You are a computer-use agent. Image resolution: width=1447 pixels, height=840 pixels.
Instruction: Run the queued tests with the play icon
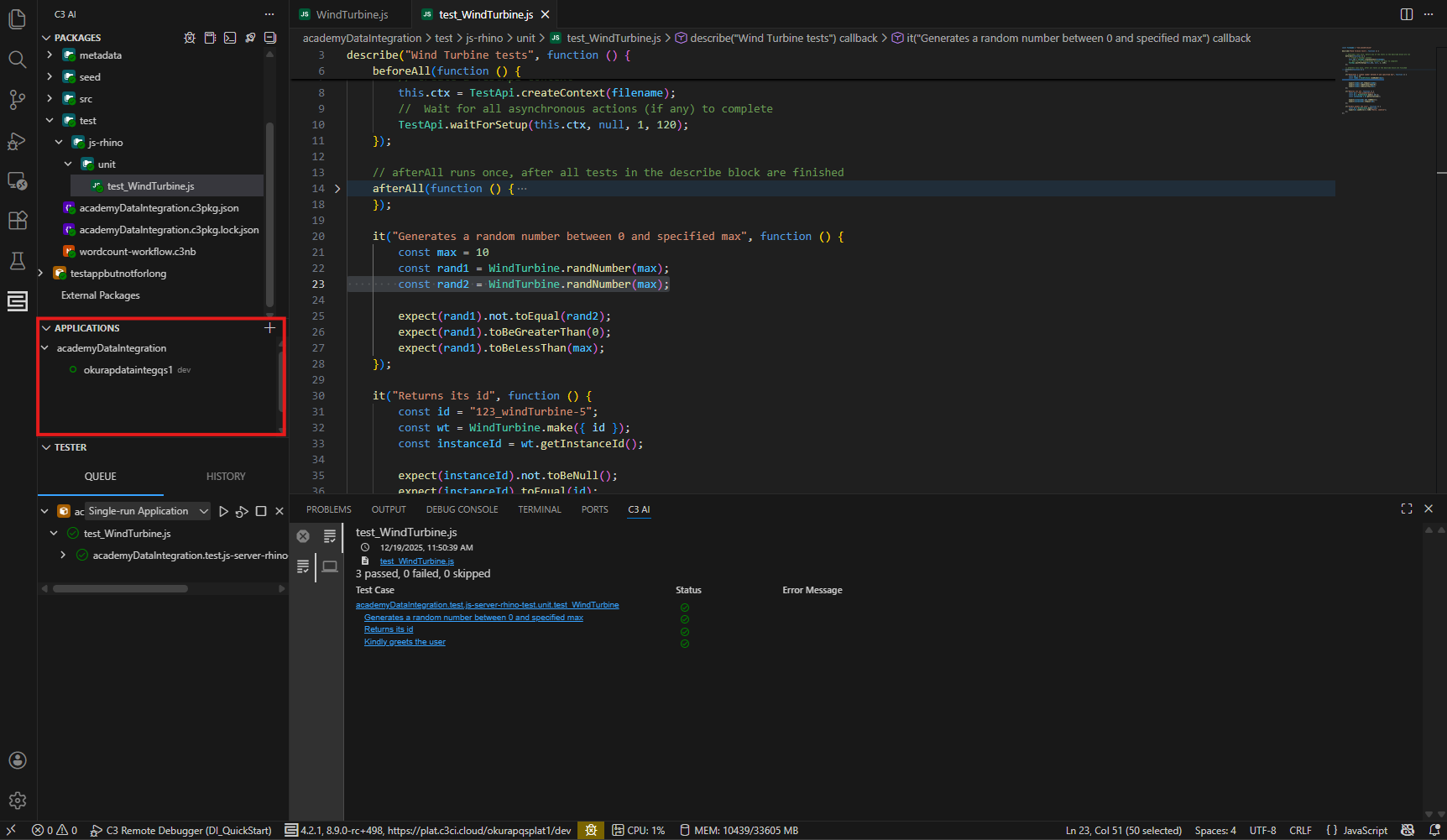(223, 510)
